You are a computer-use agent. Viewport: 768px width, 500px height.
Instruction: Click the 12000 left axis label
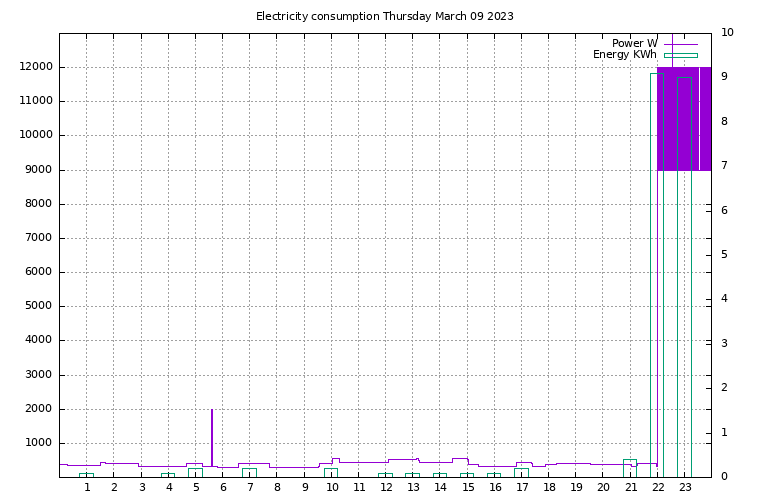pyautogui.click(x=36, y=67)
